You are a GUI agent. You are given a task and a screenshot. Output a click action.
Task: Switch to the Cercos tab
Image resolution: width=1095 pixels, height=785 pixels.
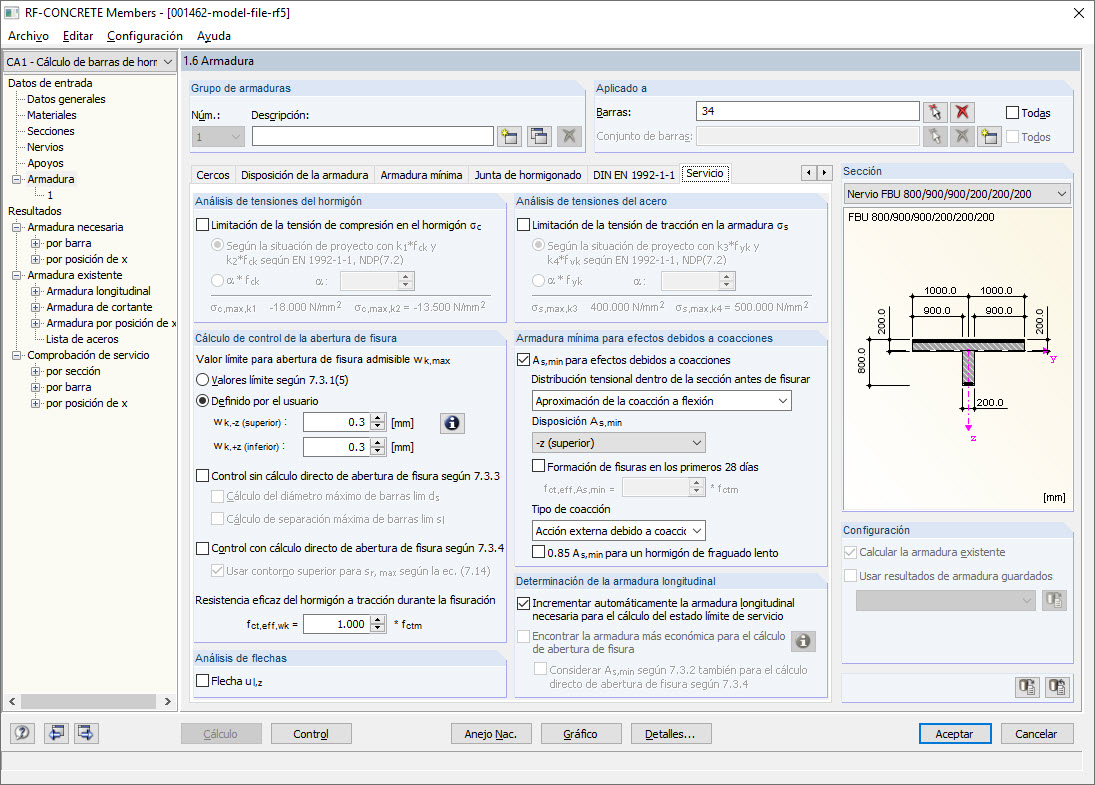[x=213, y=175]
